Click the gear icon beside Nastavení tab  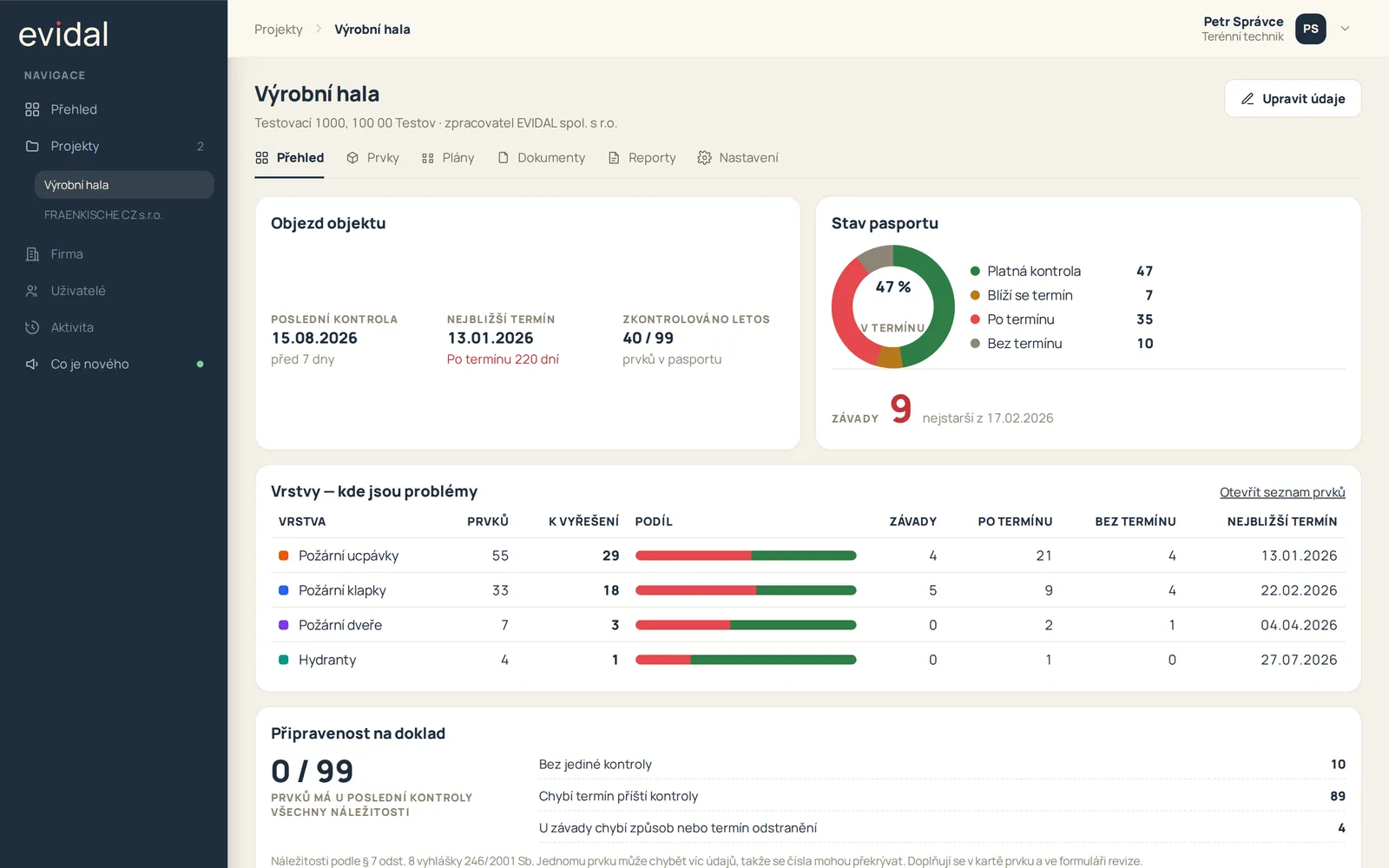coord(704,158)
